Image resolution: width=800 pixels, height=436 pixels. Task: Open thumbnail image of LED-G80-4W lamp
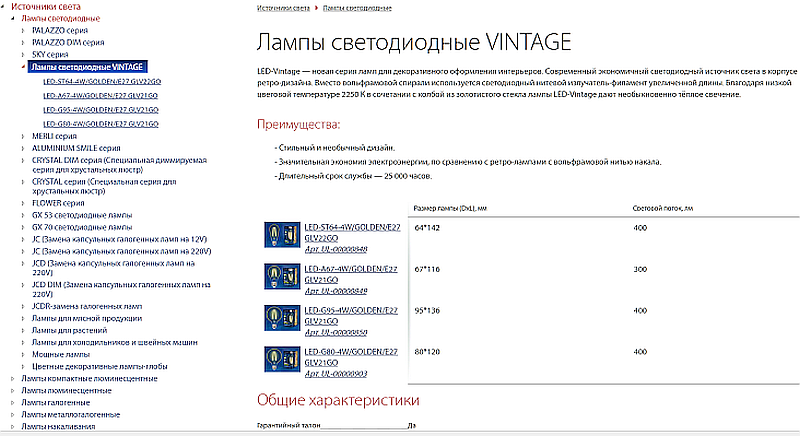click(x=282, y=358)
